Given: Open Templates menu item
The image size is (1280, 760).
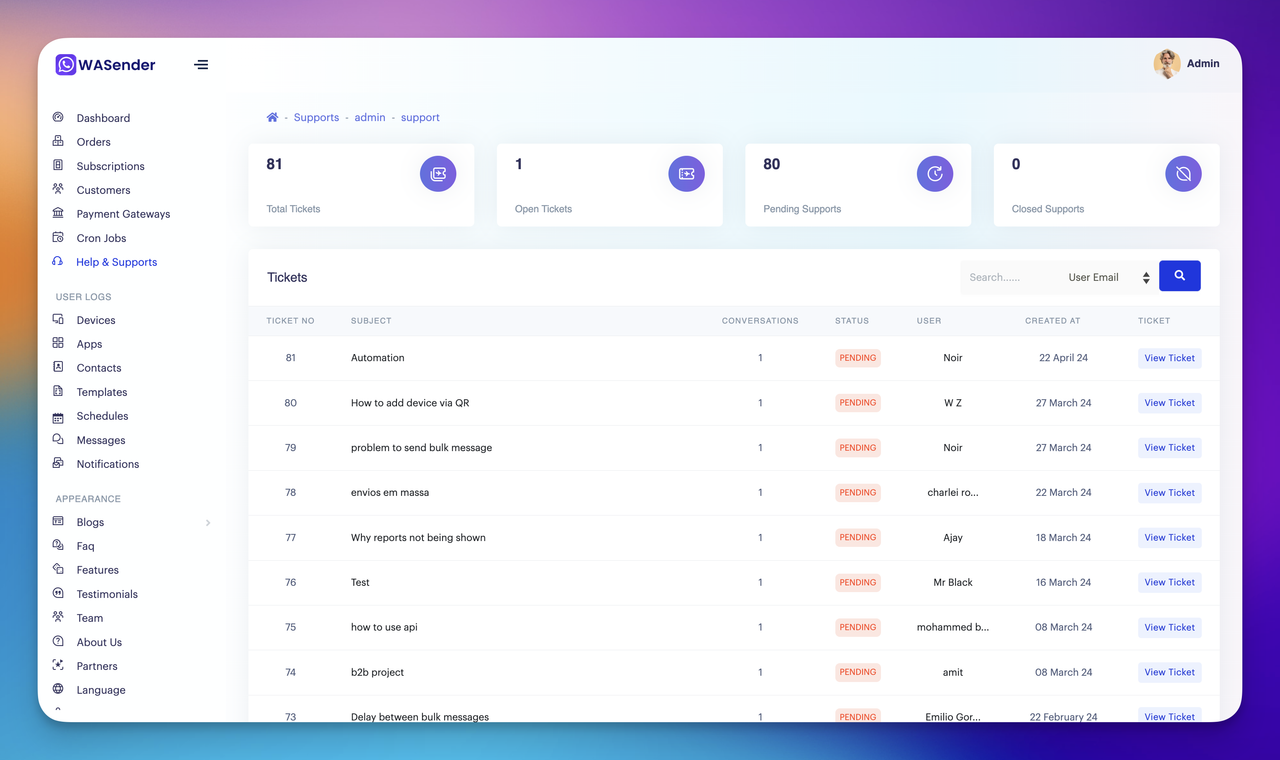Looking at the screenshot, I should coord(102,392).
